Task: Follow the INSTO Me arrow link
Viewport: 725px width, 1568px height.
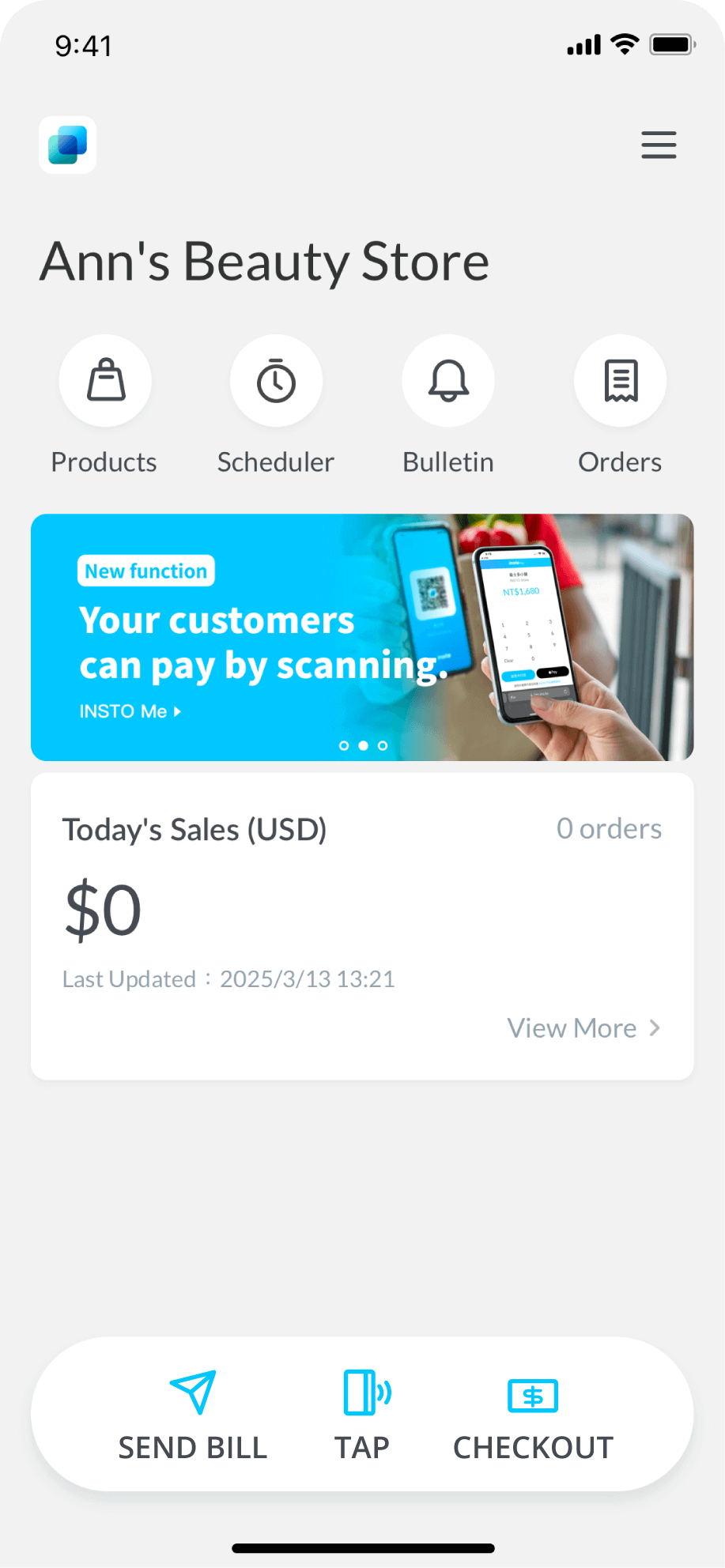Action: click(x=130, y=711)
